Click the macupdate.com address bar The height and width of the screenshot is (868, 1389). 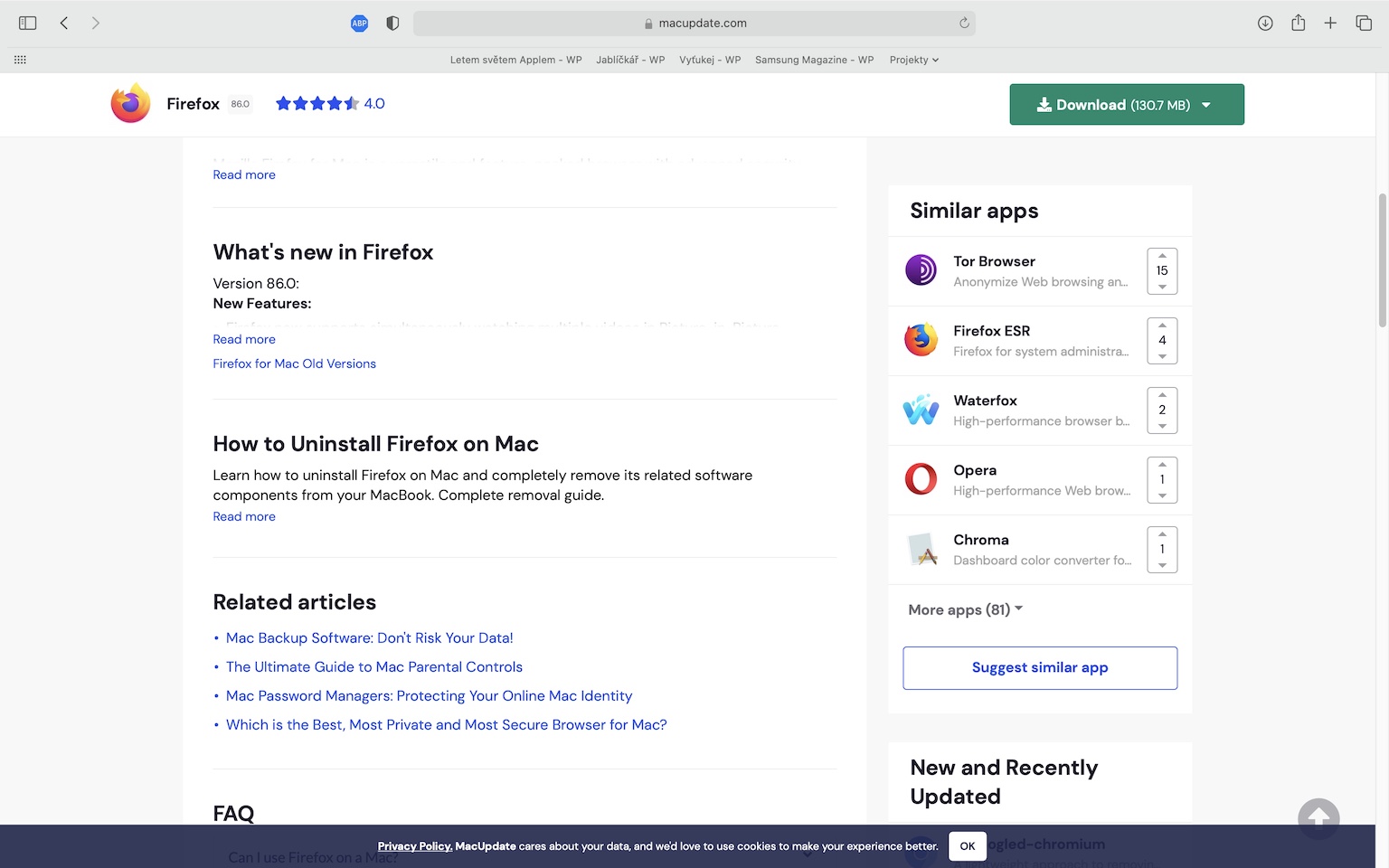click(694, 24)
